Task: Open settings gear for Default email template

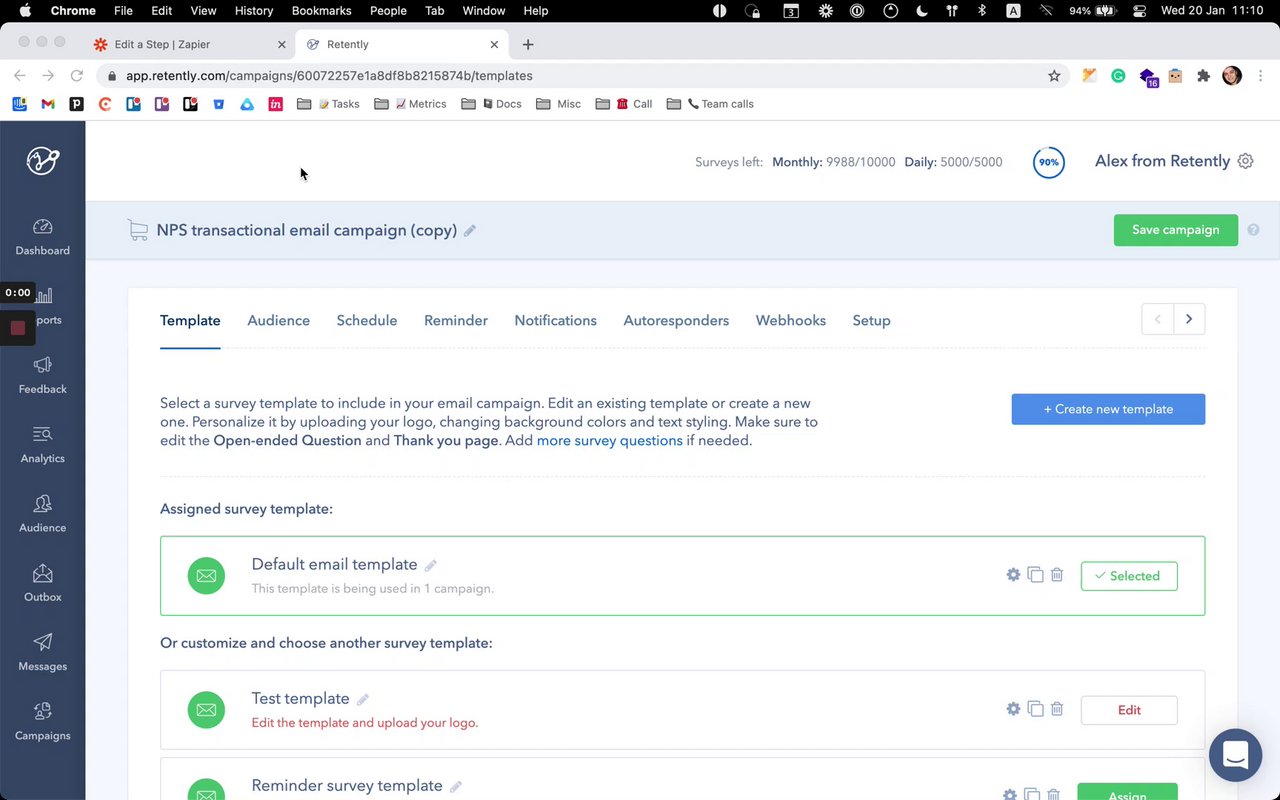Action: point(1013,575)
